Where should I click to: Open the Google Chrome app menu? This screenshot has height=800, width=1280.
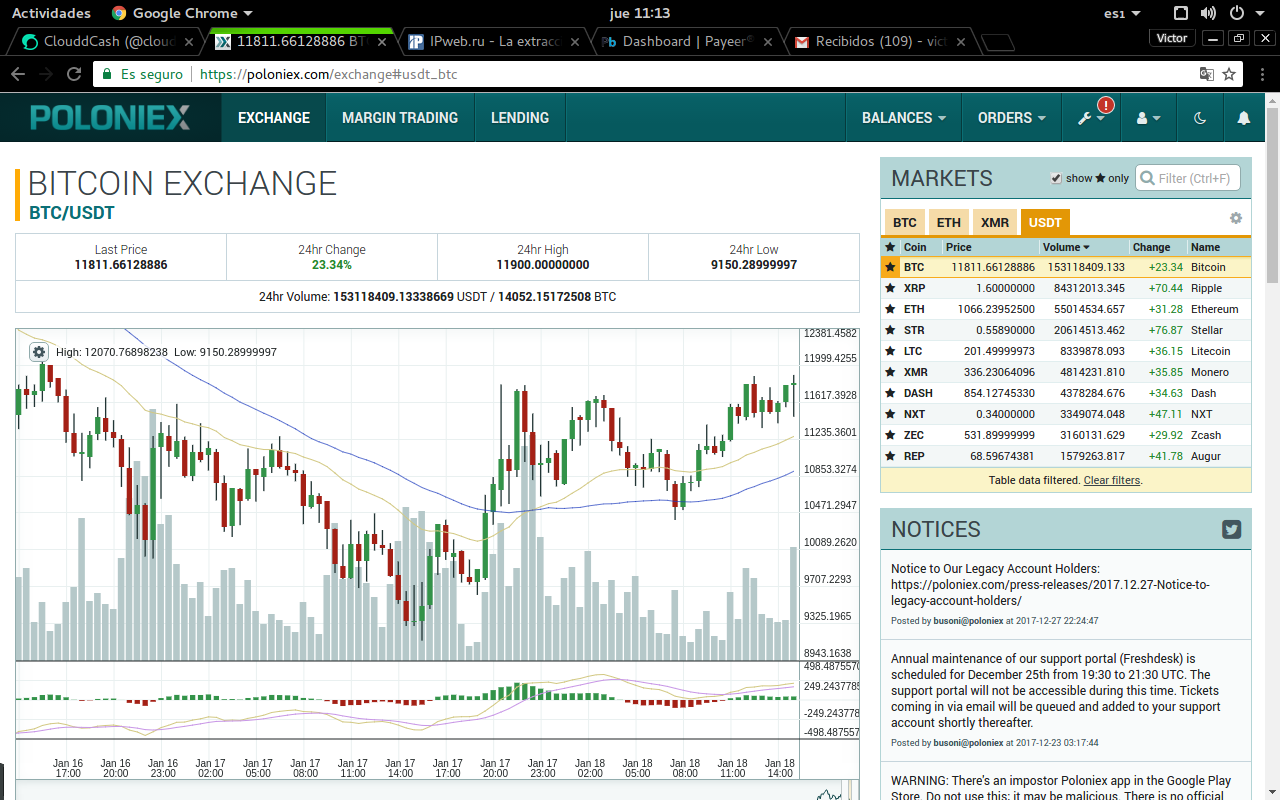[x=182, y=13]
